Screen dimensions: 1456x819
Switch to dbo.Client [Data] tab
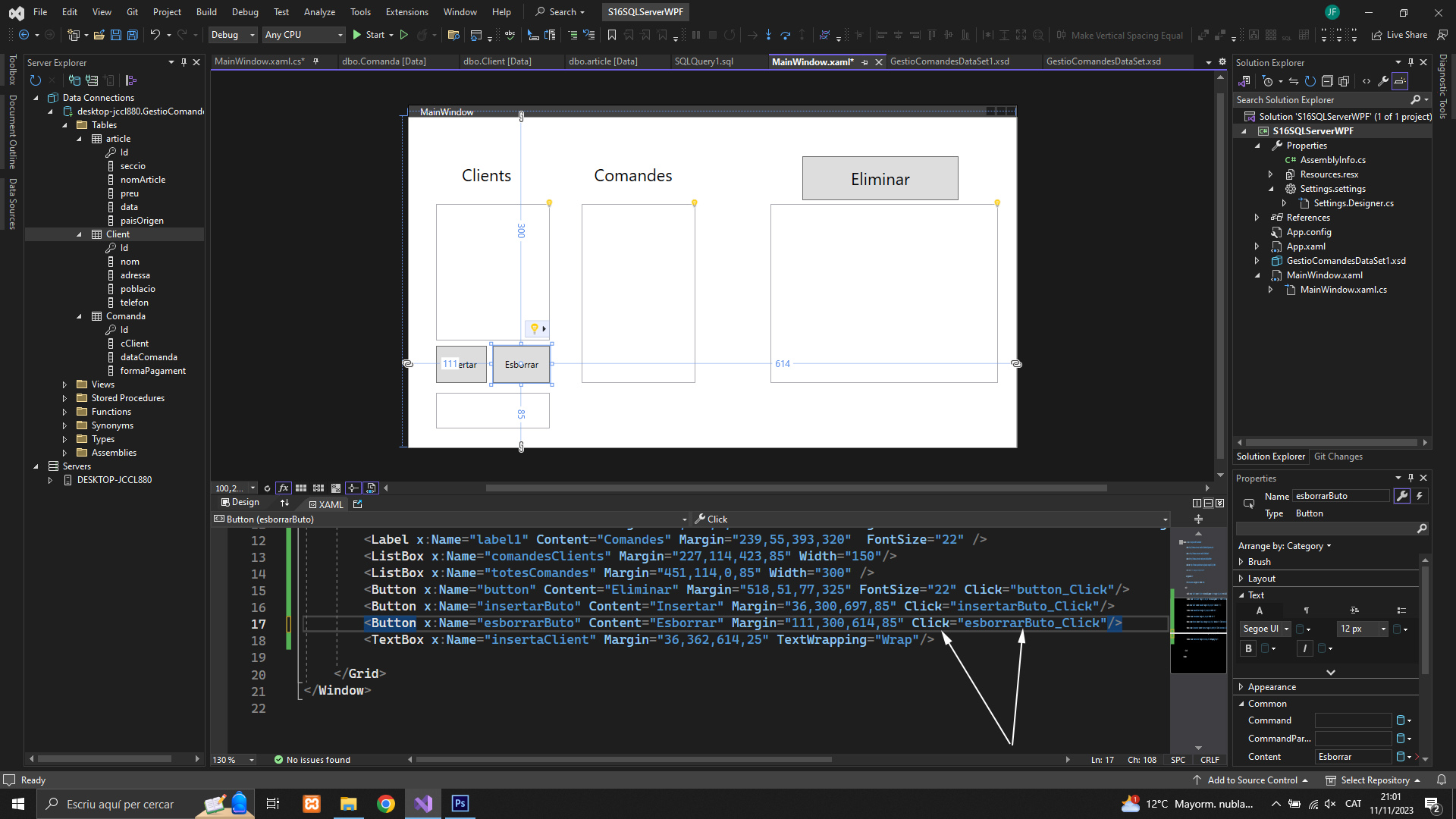[x=497, y=61]
